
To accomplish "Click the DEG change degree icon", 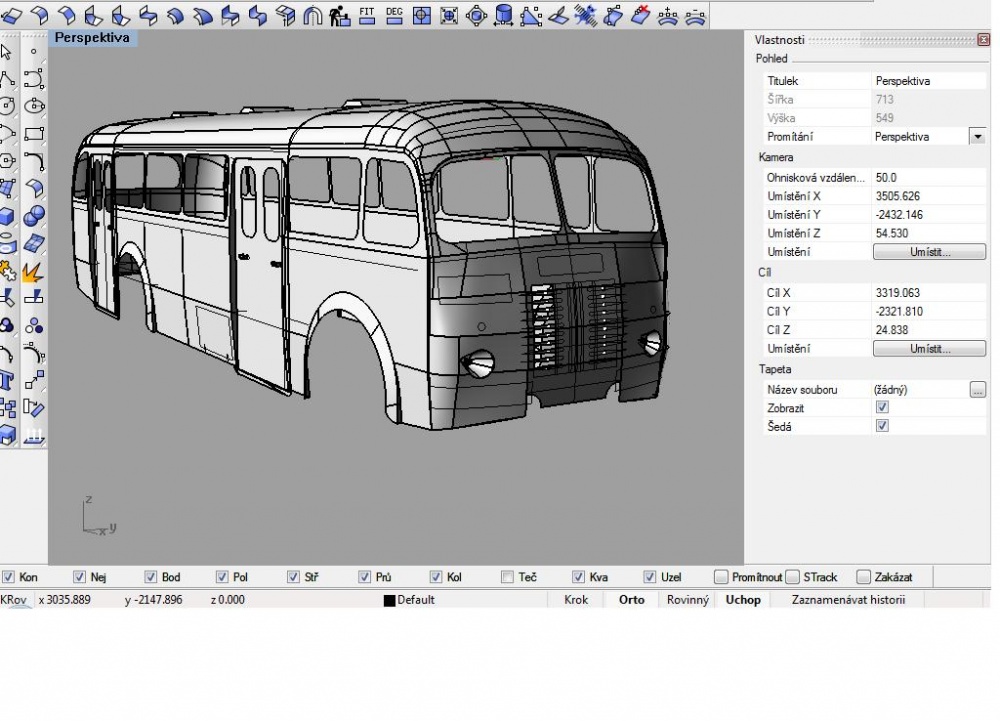I will pyautogui.click(x=394, y=15).
